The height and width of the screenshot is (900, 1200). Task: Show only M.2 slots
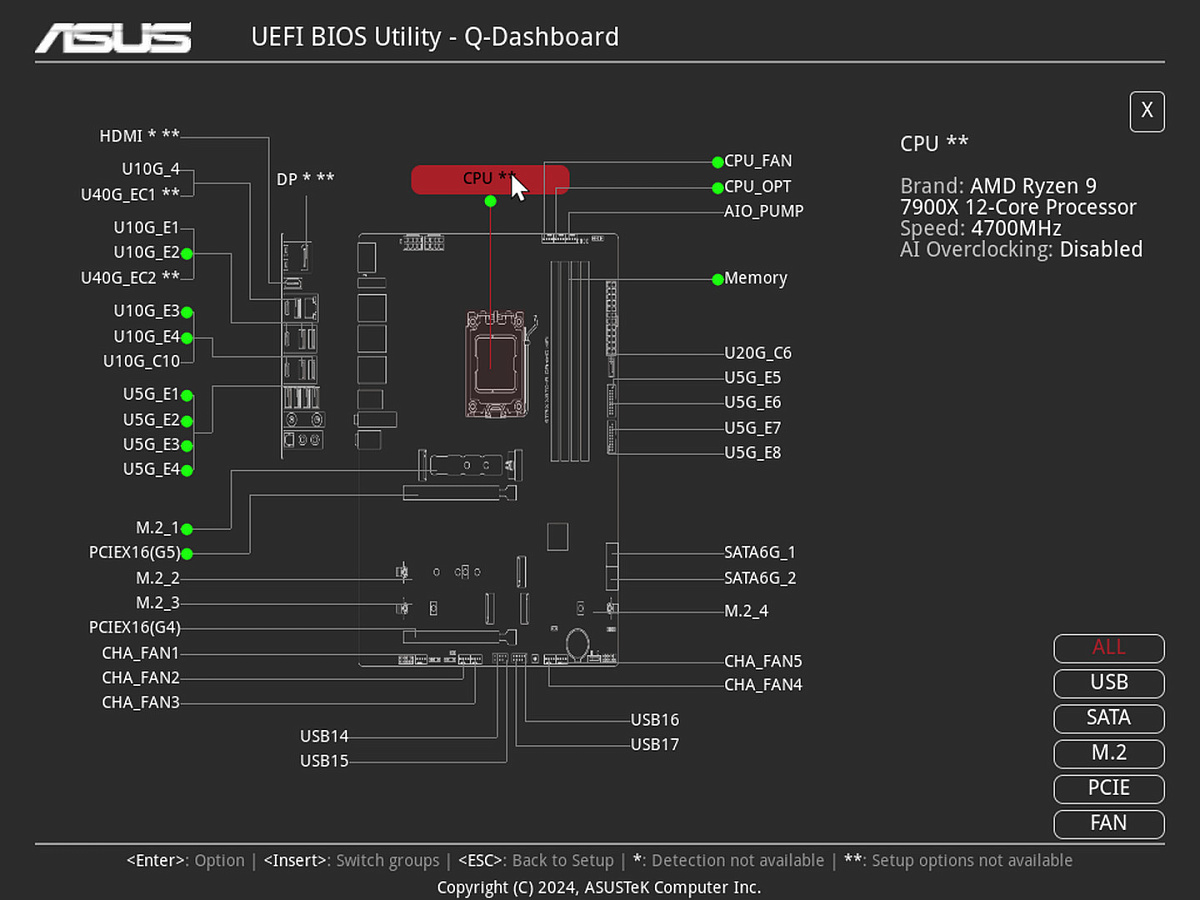tap(1109, 753)
